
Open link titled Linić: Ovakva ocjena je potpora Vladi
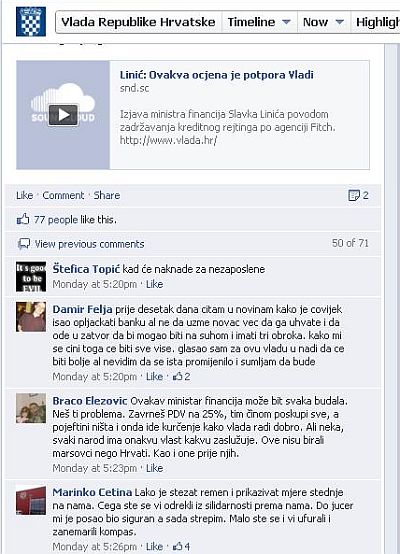click(217, 75)
